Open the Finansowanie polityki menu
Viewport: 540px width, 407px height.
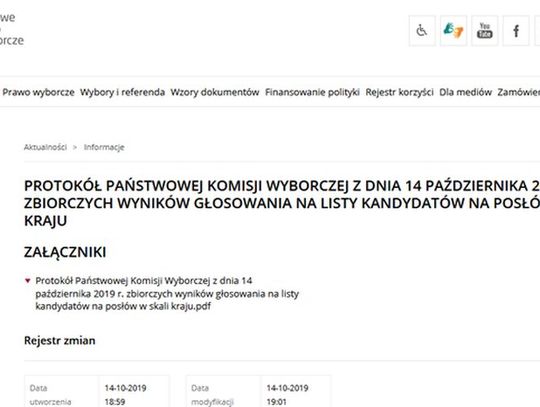[x=312, y=92]
